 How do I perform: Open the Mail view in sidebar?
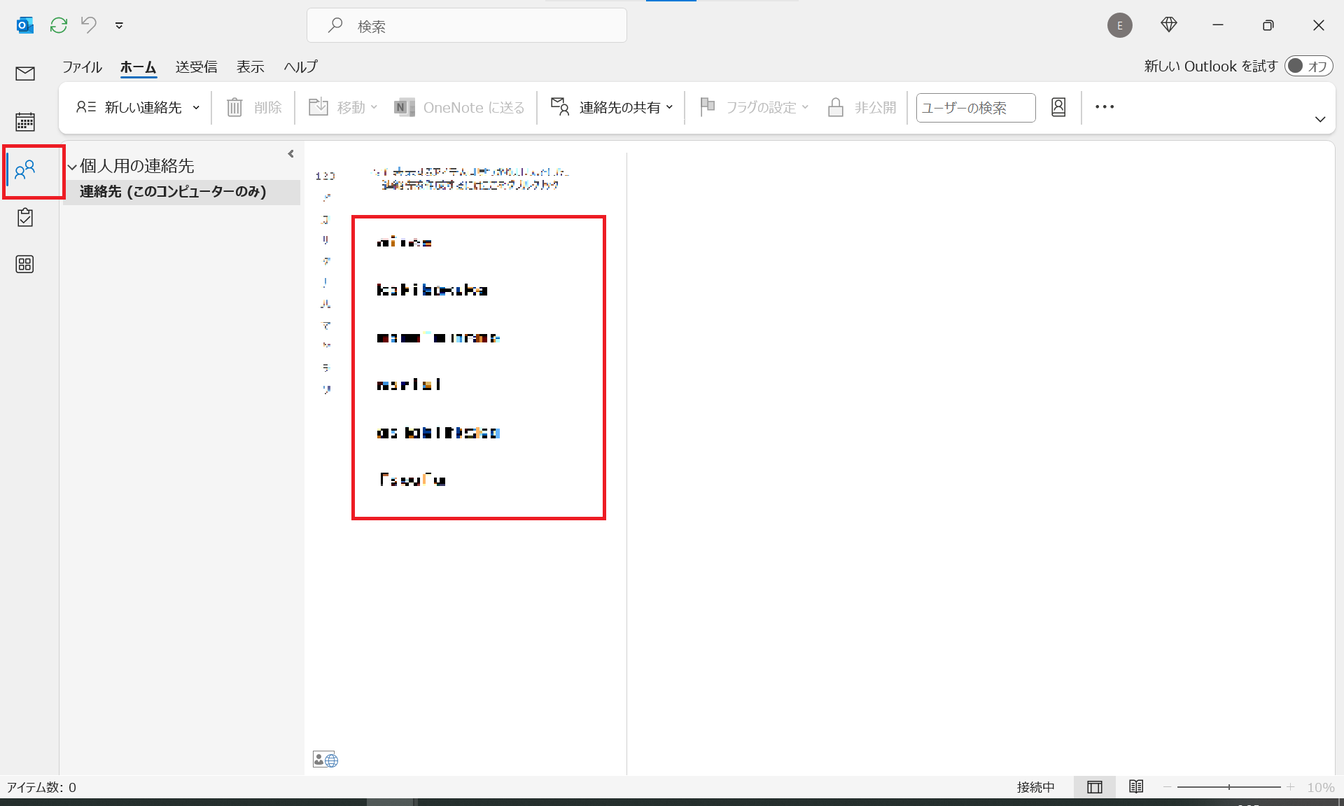25,73
